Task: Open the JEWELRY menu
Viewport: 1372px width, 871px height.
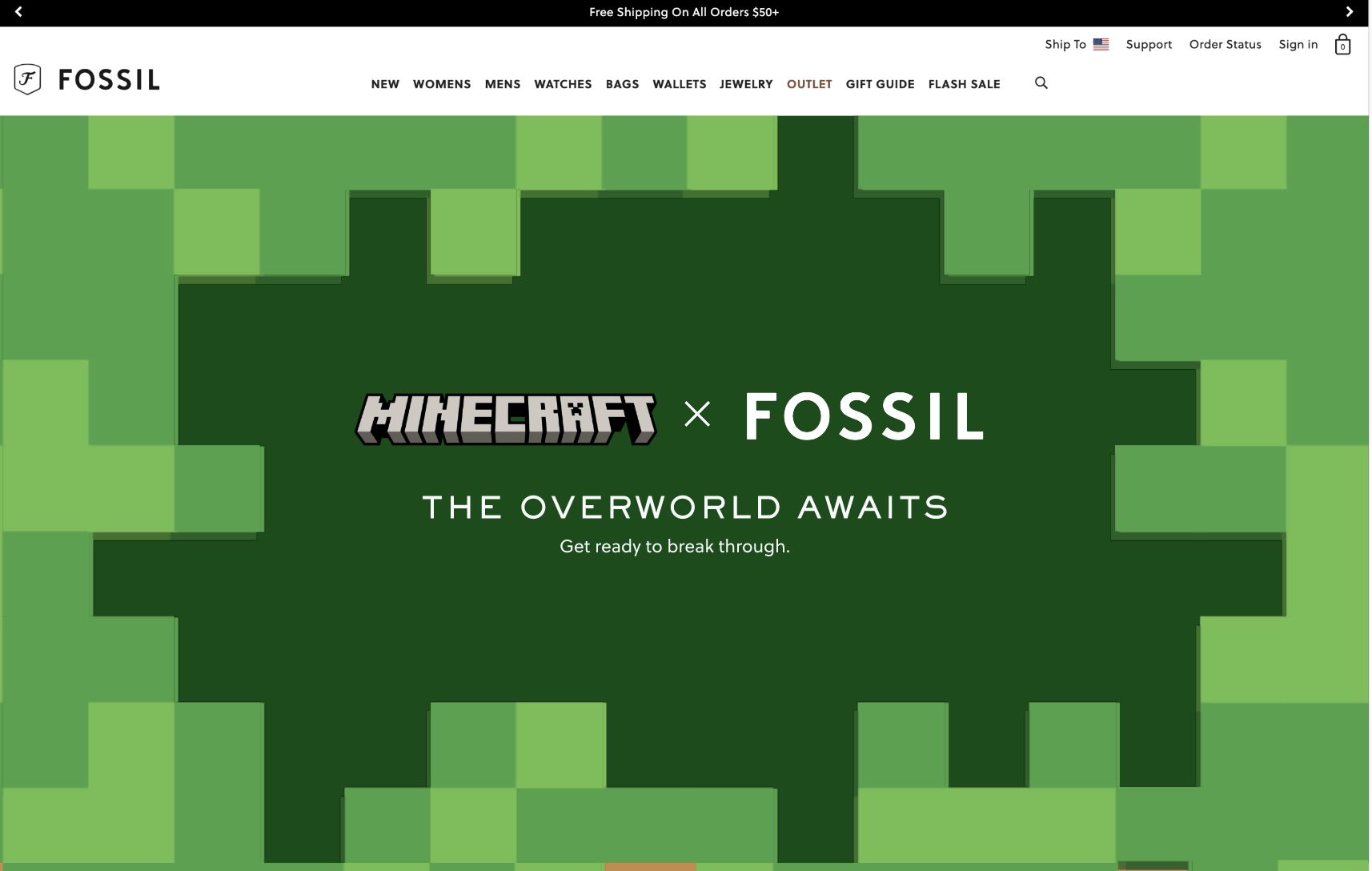Action: click(x=746, y=84)
